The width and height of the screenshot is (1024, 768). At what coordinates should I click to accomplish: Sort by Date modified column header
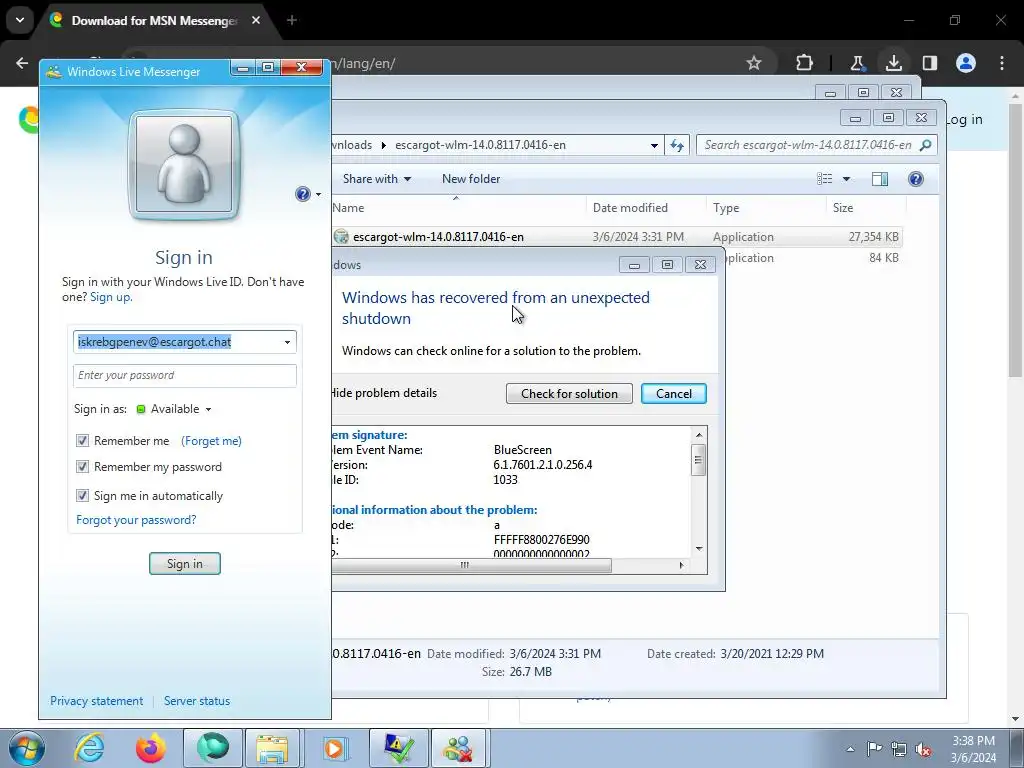click(x=646, y=208)
